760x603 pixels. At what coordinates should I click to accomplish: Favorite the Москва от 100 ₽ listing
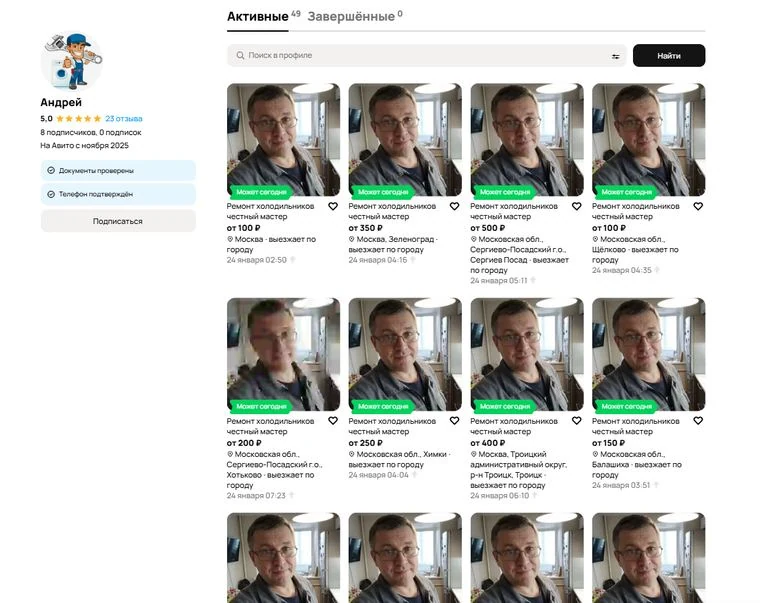333,206
